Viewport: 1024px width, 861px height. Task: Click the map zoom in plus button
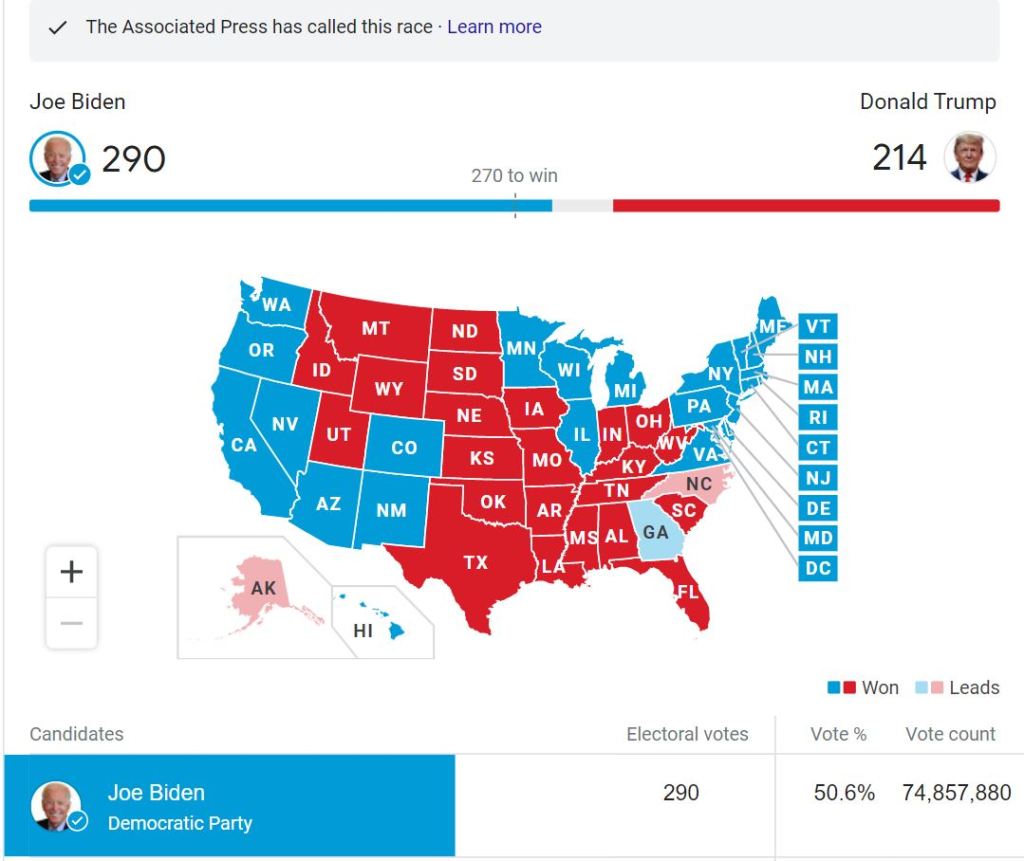[71, 572]
